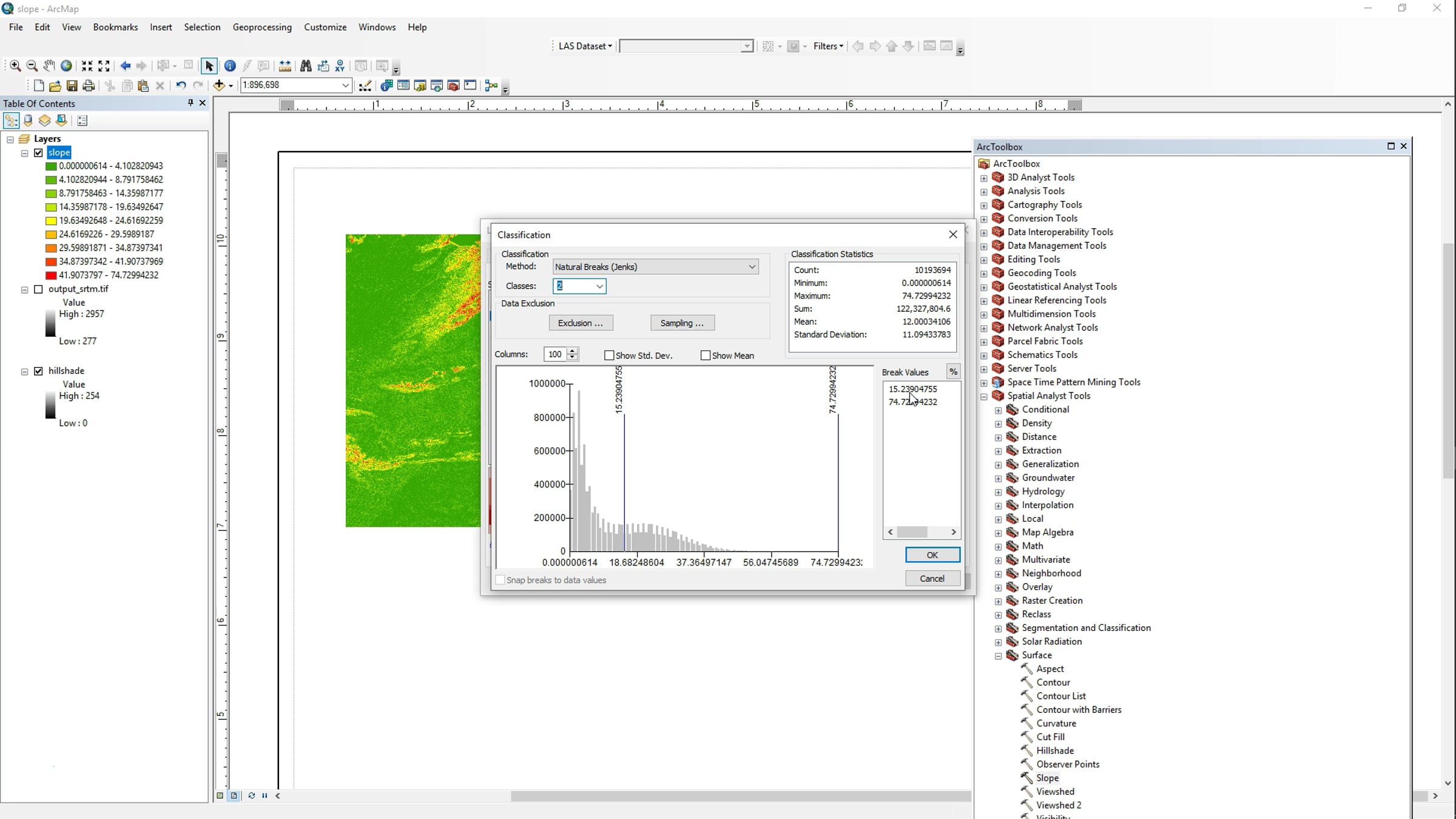
Task: Activate the Pan hand tool
Action: [x=49, y=66]
